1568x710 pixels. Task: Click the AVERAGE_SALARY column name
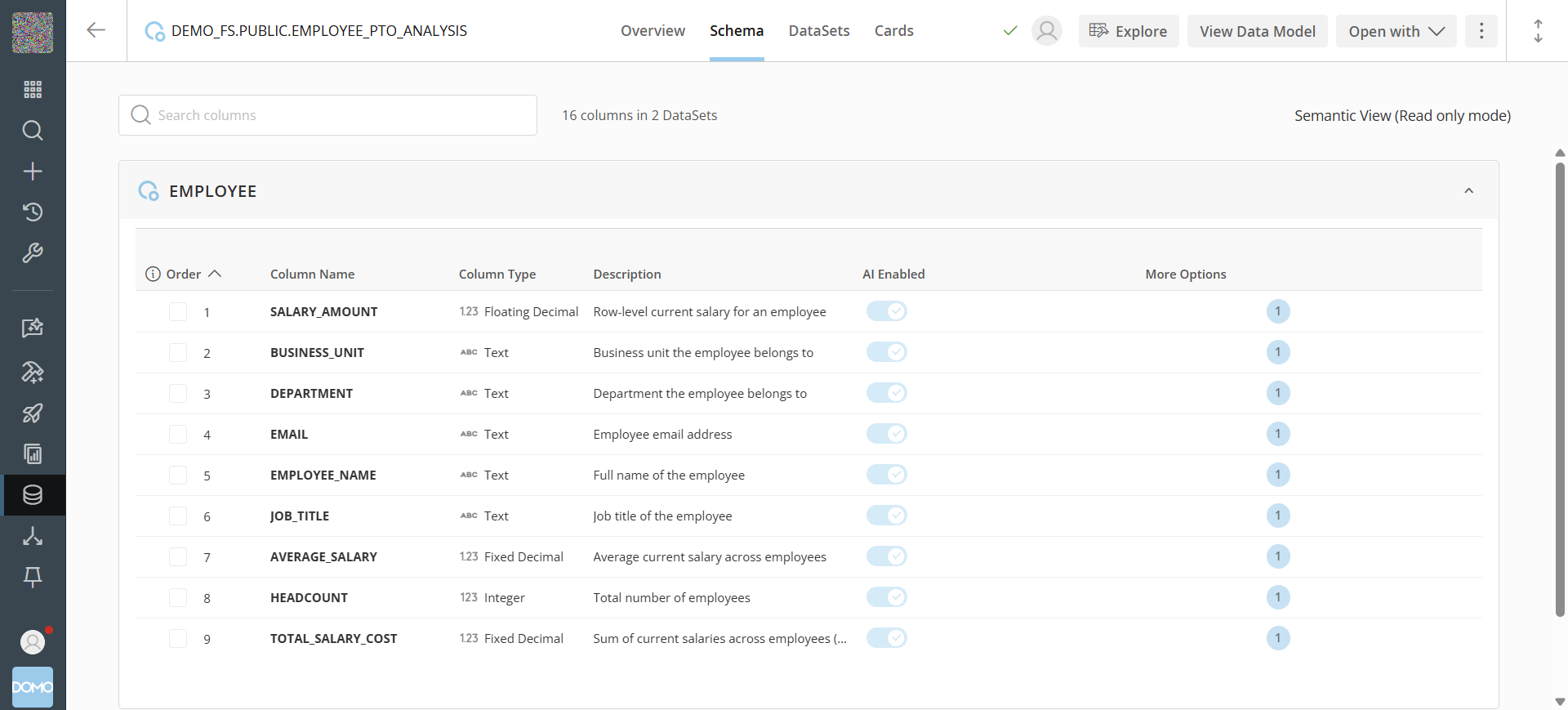(323, 556)
